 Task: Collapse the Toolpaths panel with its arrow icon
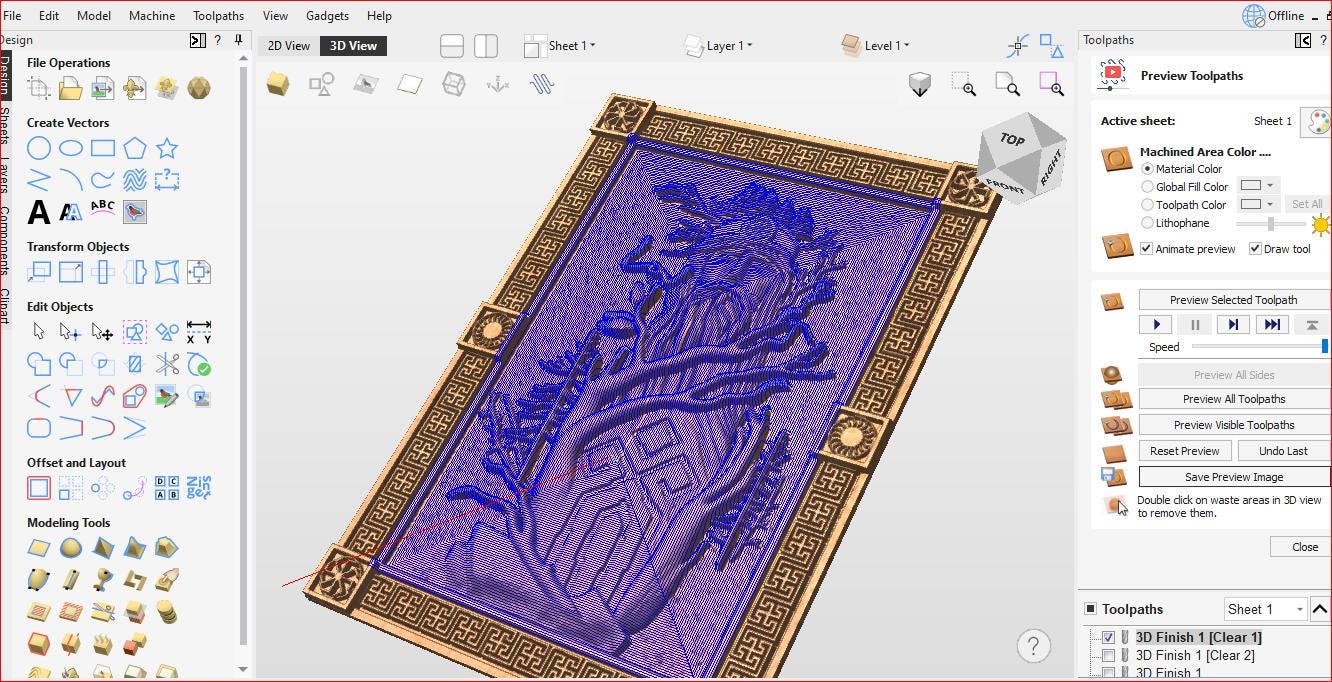[1302, 40]
